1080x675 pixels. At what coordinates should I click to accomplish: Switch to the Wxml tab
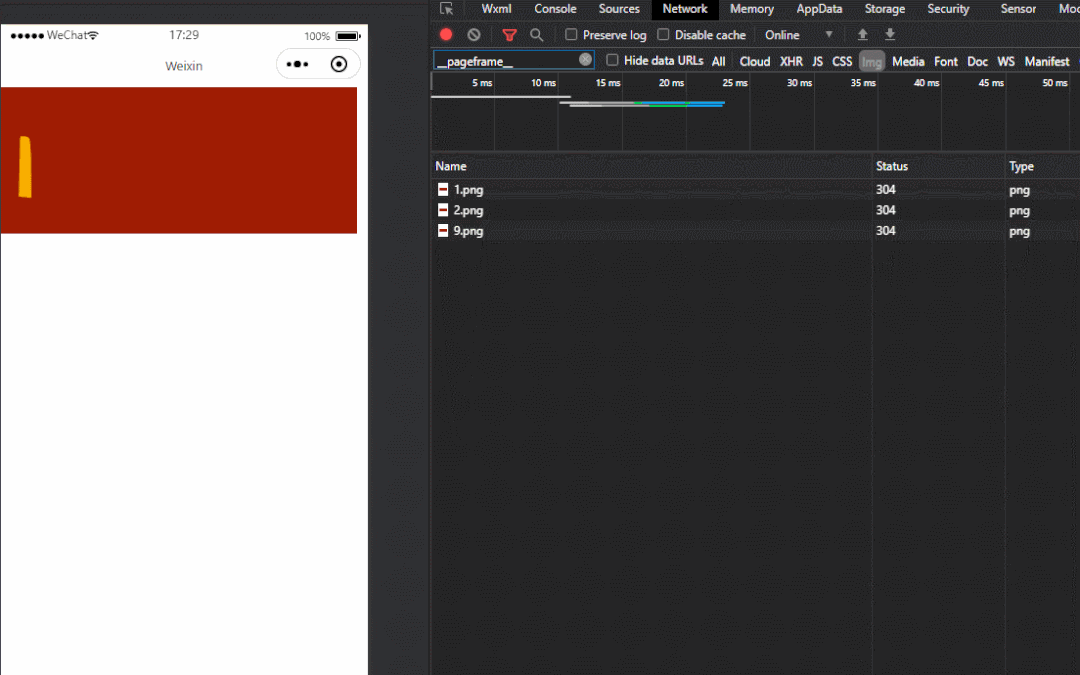496,9
